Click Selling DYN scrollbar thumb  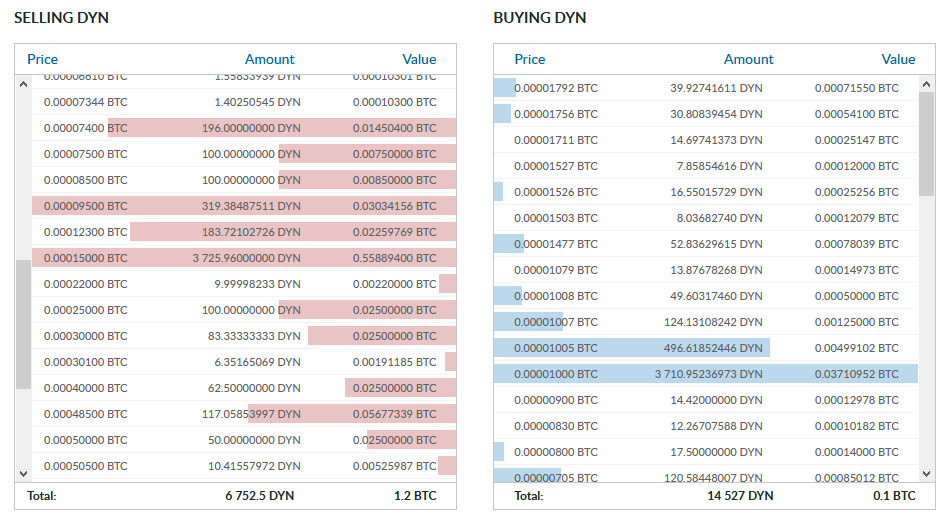[23, 325]
